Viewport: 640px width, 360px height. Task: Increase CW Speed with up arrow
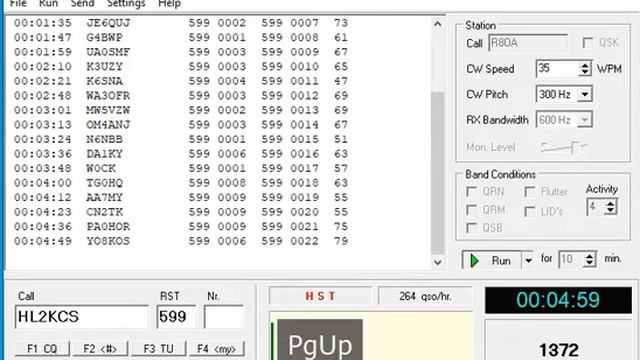click(585, 65)
